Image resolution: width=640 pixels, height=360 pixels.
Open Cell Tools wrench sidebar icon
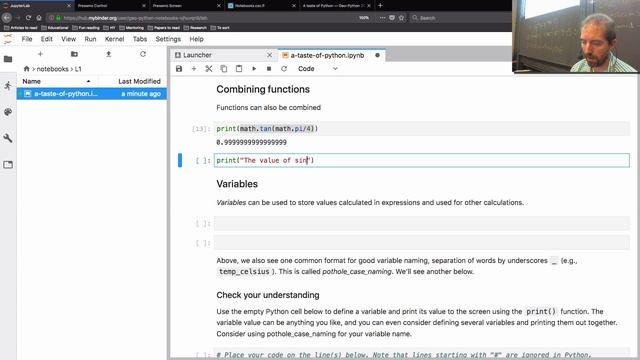(8, 138)
